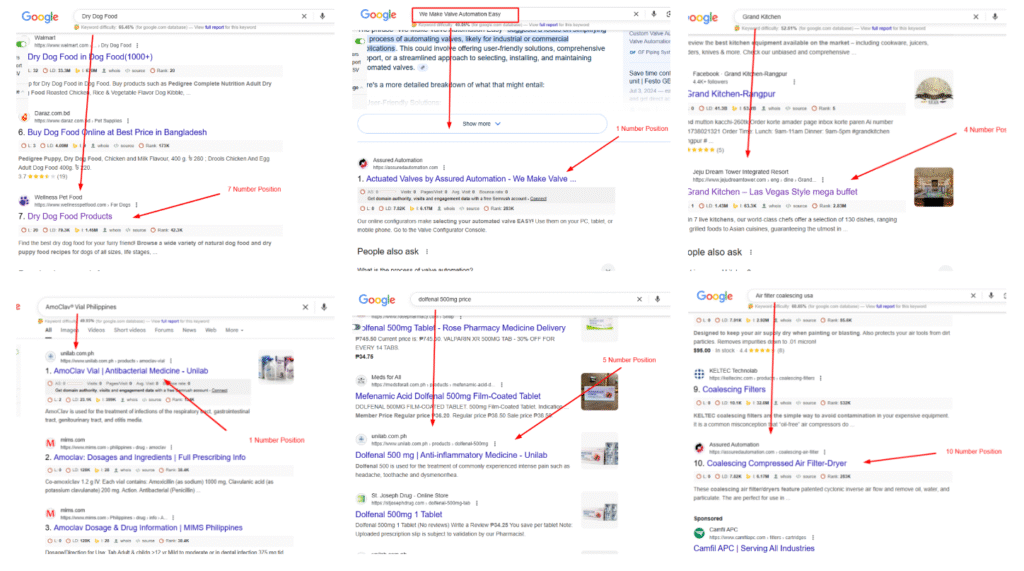Click mic icon in 'Air filter coalescing usa' bar
Viewport: 1024px width, 571px height.
click(991, 296)
